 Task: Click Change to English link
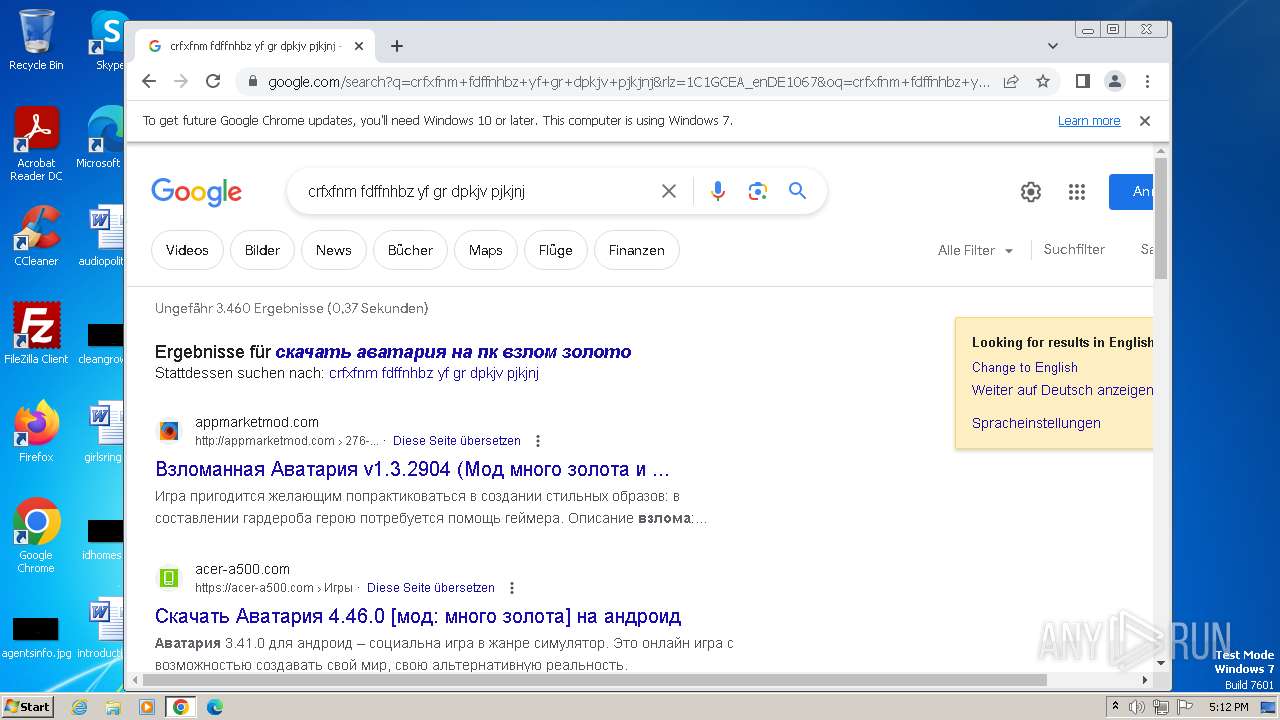pos(1025,368)
